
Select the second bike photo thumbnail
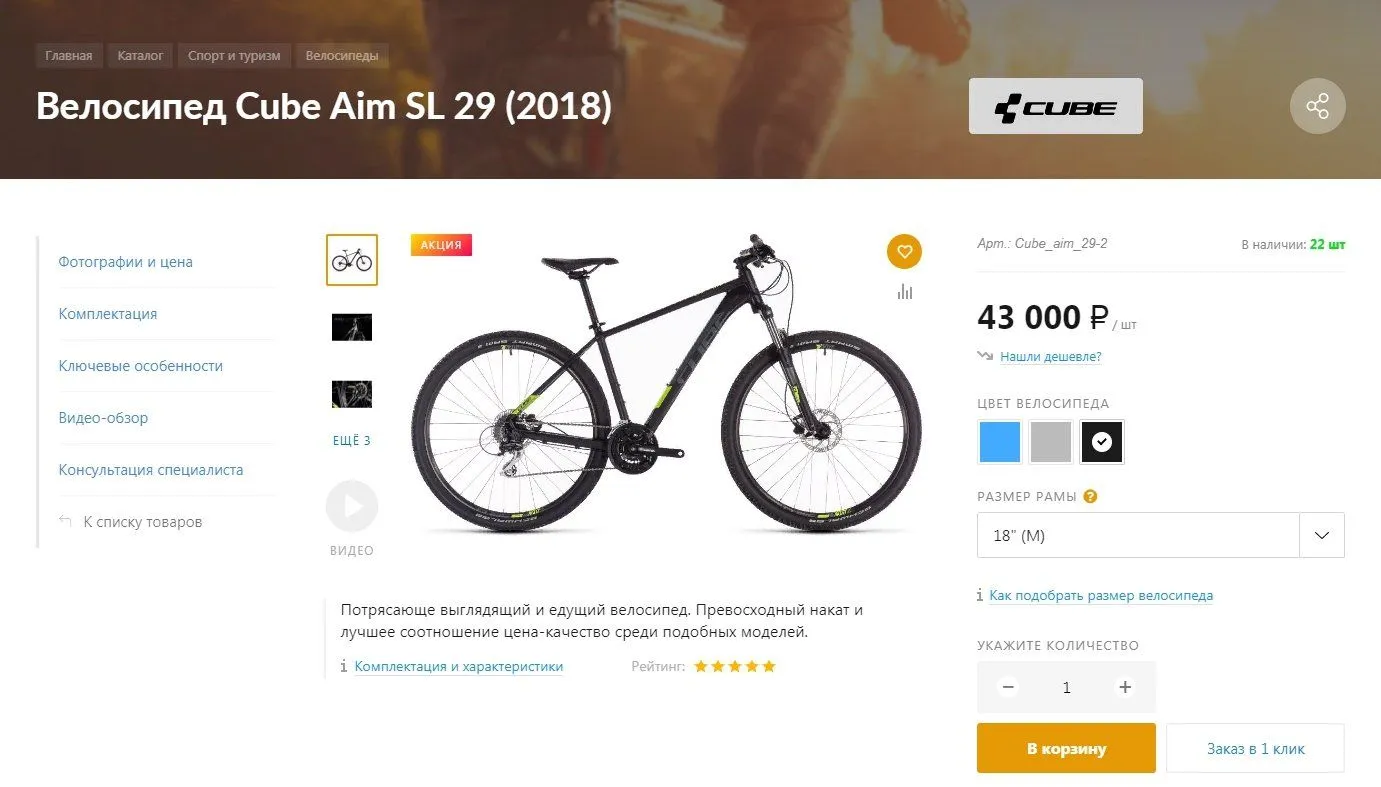[x=352, y=327]
